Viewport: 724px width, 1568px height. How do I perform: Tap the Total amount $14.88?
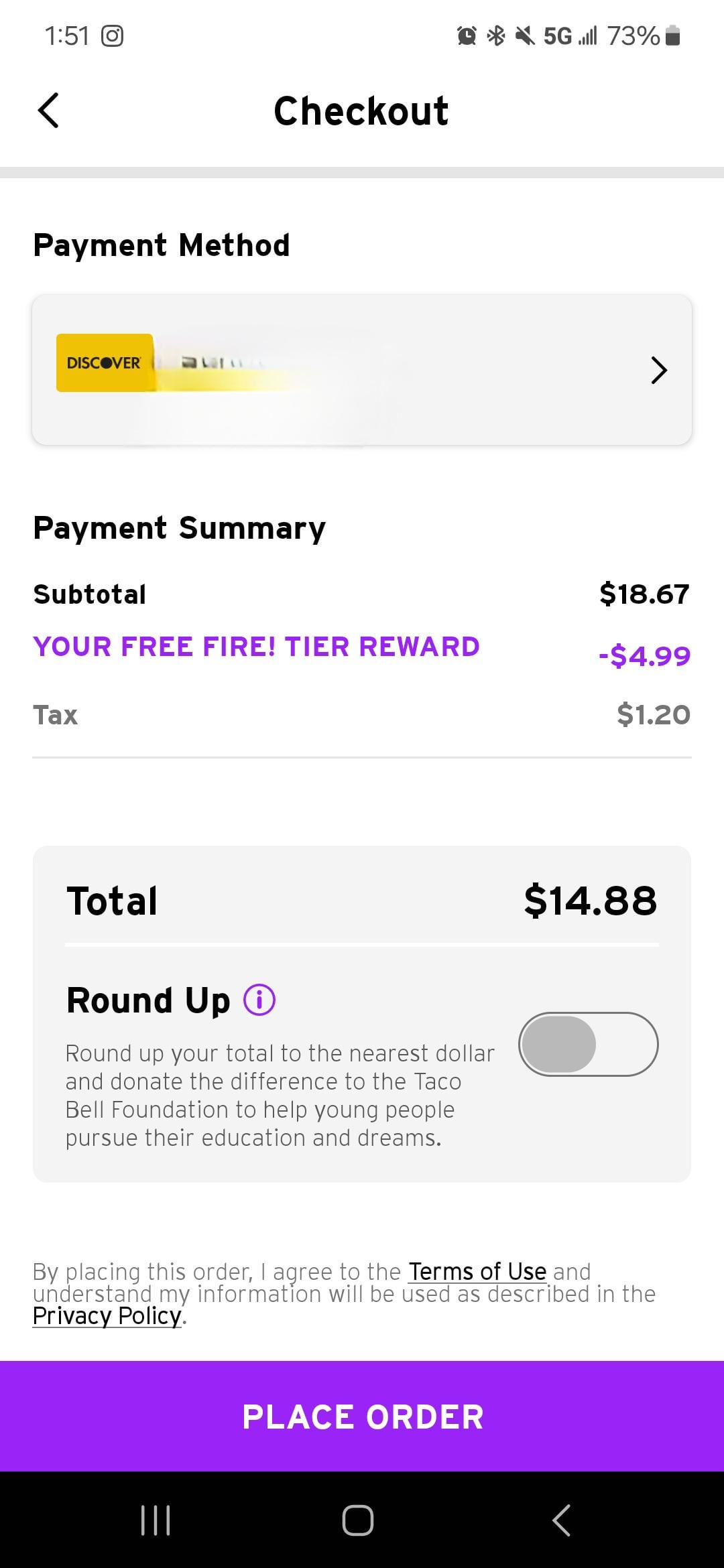590,900
